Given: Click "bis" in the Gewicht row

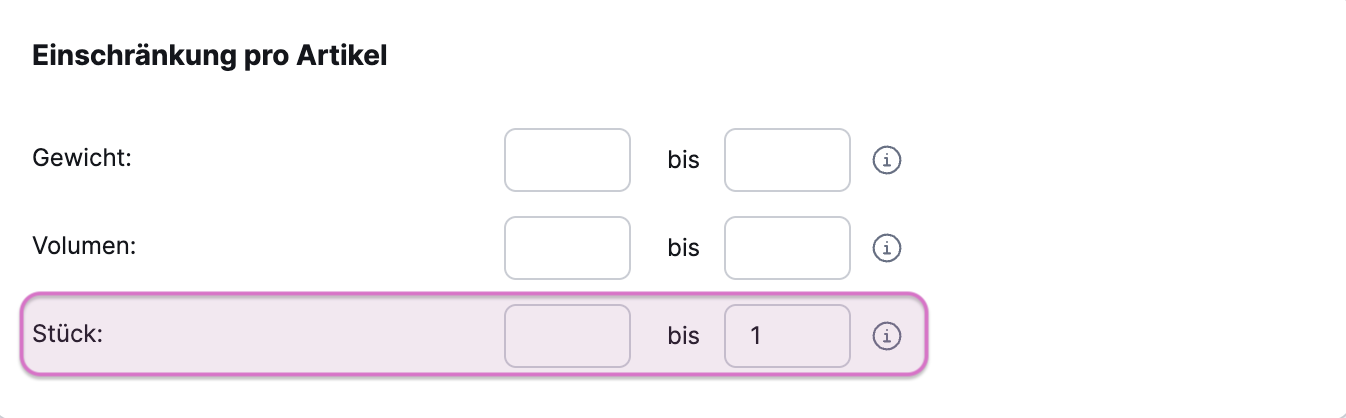Looking at the screenshot, I should pos(683,160).
